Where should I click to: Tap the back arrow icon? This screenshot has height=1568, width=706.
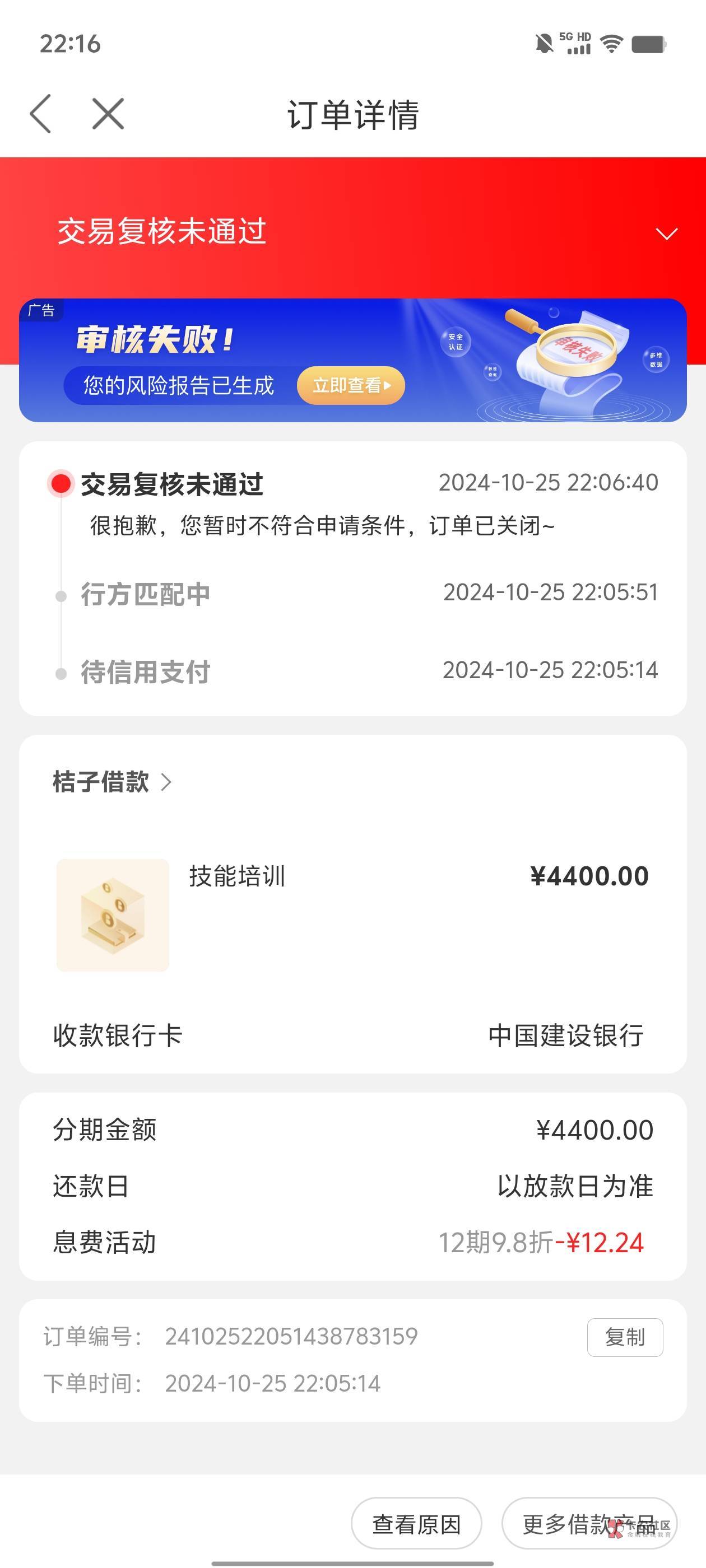tap(41, 114)
